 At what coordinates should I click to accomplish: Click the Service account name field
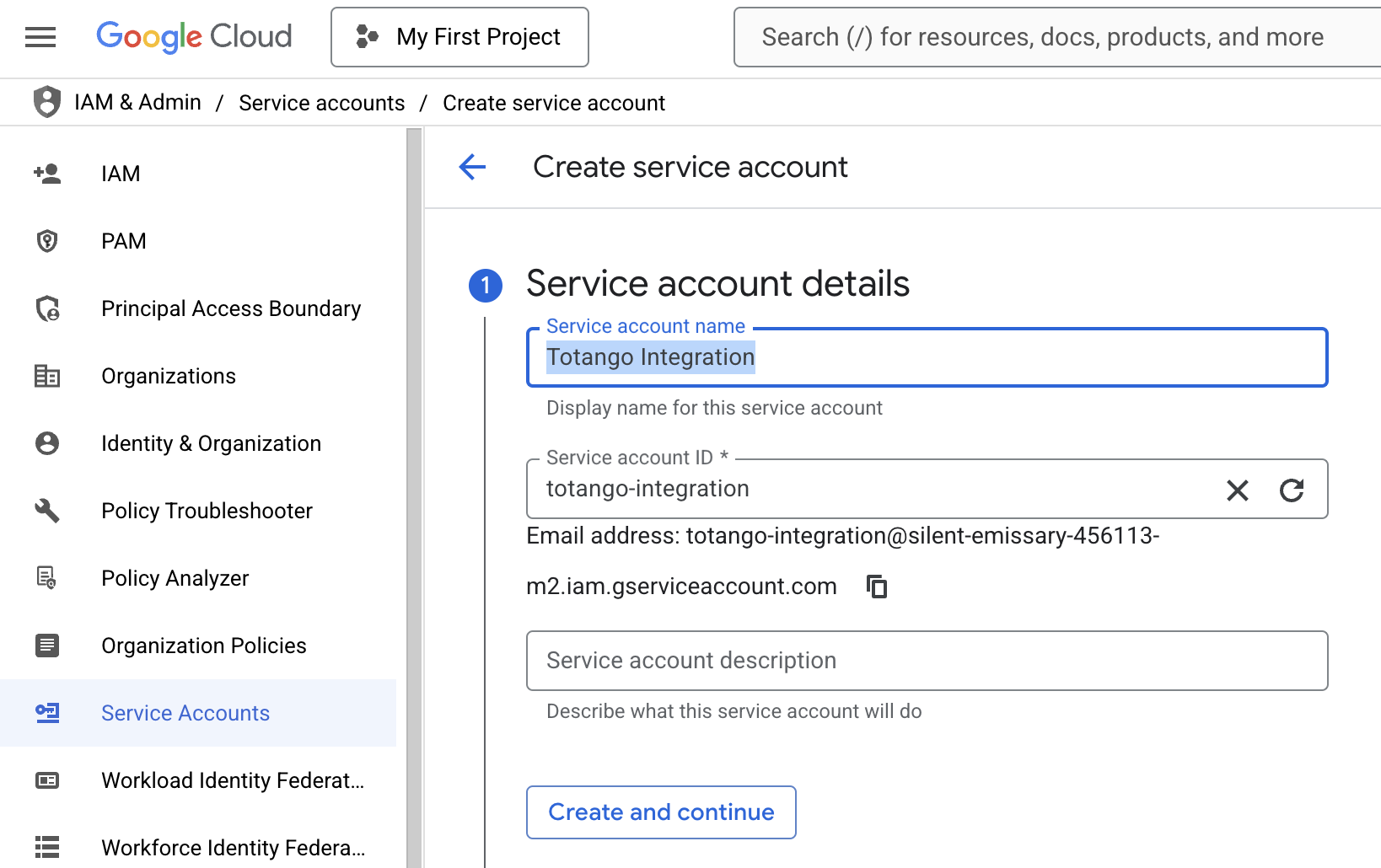click(927, 357)
